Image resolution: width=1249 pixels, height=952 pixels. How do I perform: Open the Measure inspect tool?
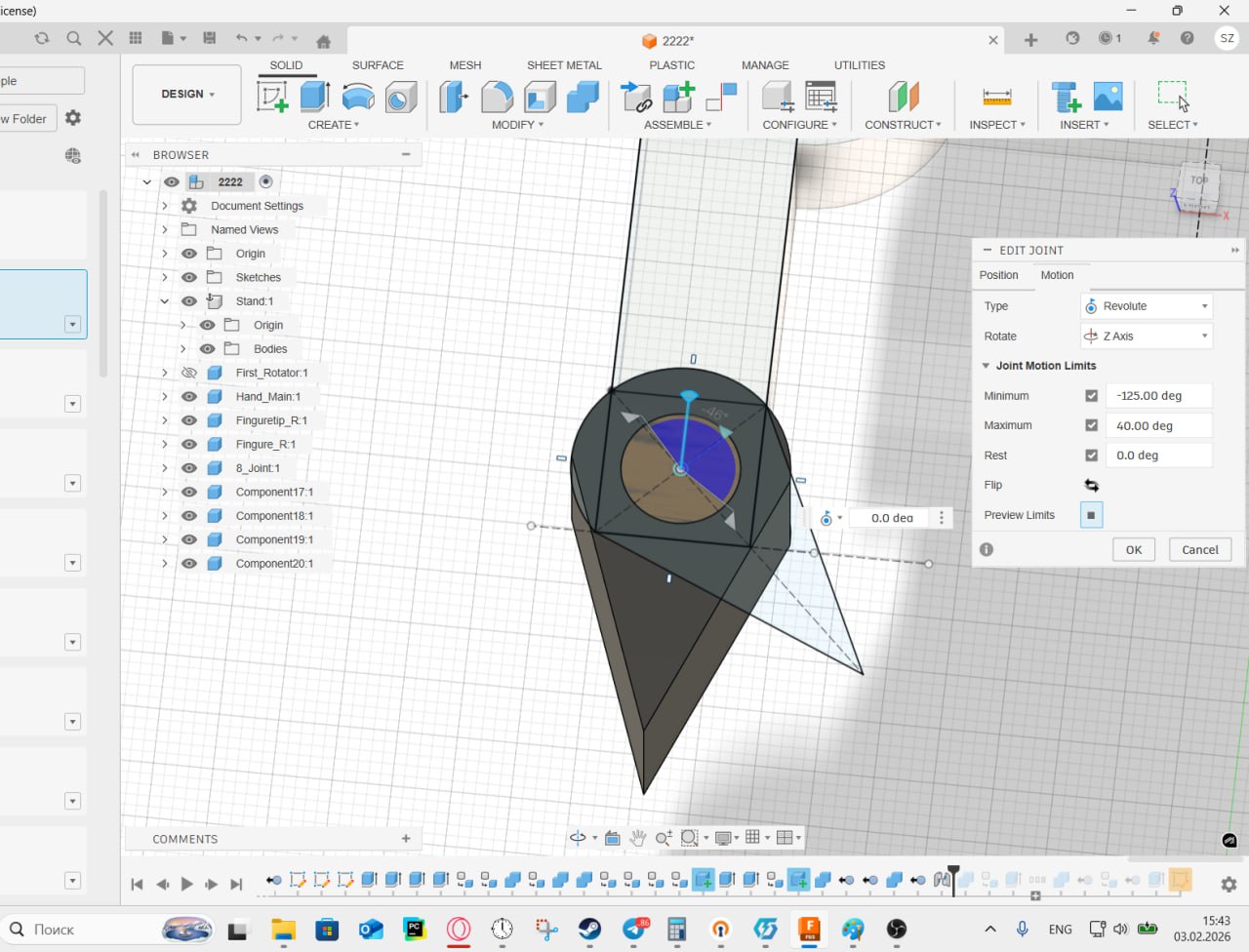point(996,97)
